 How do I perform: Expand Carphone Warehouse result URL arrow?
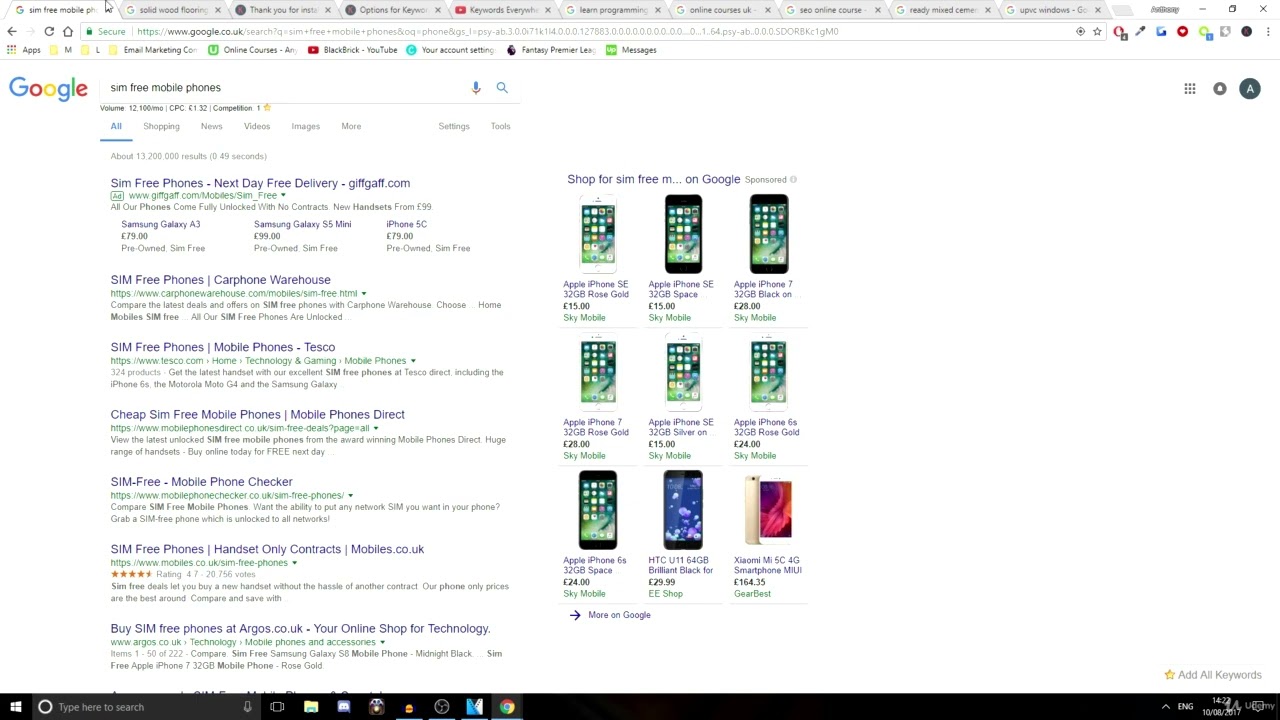click(x=363, y=294)
